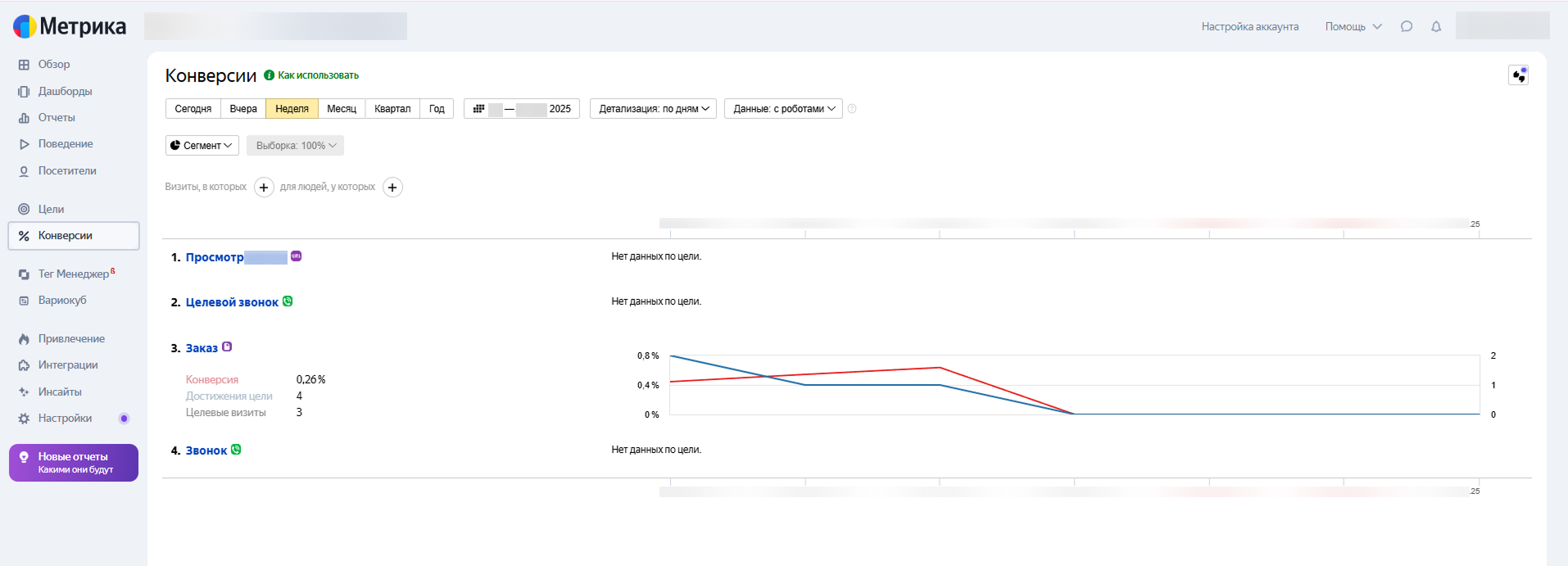
Task: Click the Вариокуб icon
Action: click(x=24, y=301)
